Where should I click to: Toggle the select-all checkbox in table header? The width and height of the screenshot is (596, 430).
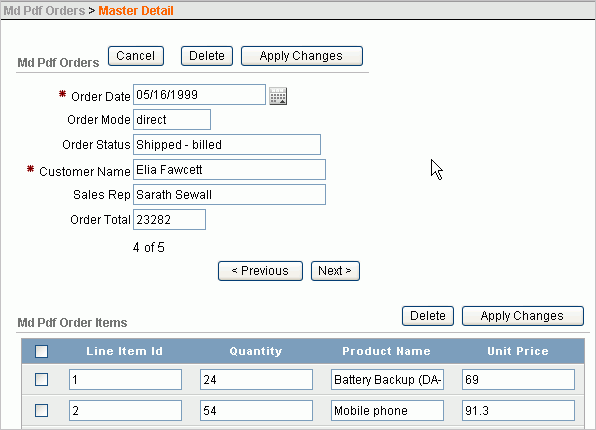point(41,351)
